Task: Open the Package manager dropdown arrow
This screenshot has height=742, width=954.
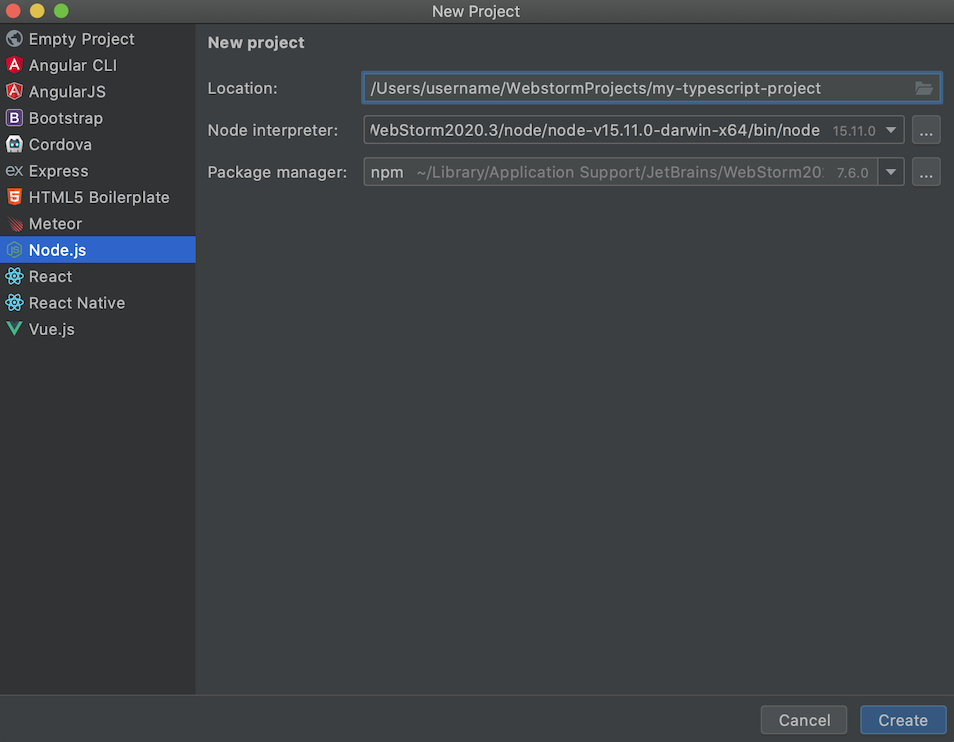Action: [891, 172]
